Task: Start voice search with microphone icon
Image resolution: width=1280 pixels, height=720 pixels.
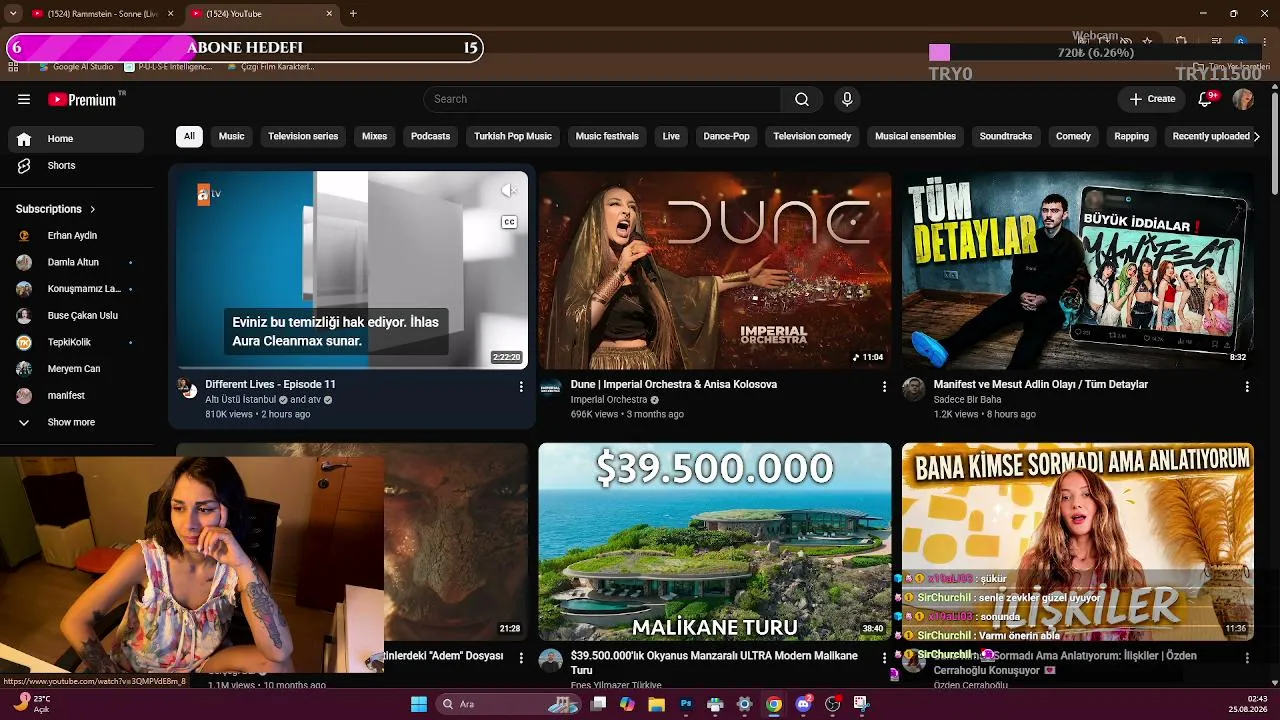Action: [x=847, y=99]
